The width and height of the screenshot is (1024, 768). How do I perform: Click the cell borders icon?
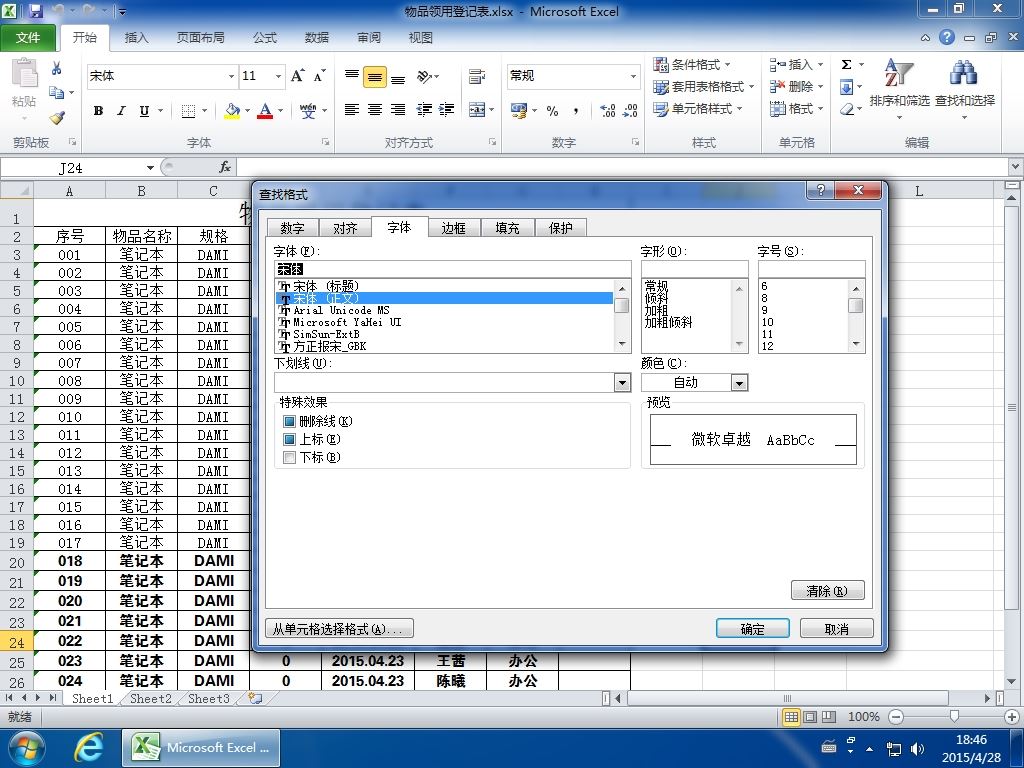coord(188,111)
